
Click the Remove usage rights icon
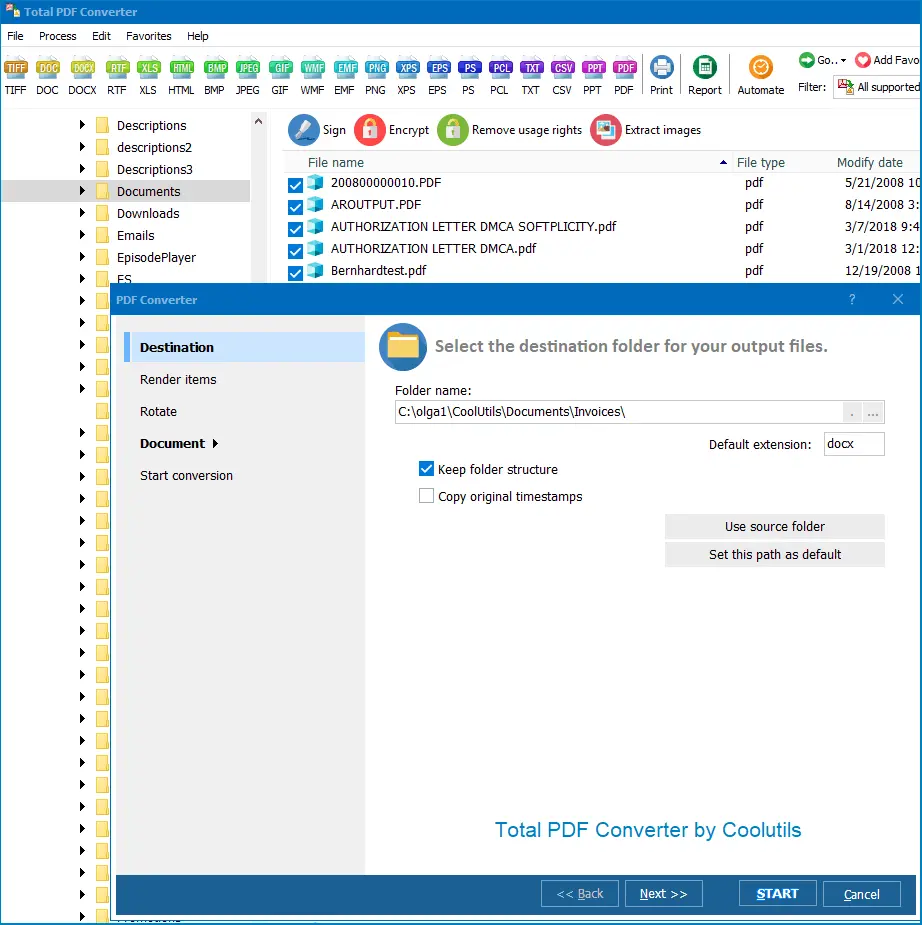pyautogui.click(x=451, y=130)
